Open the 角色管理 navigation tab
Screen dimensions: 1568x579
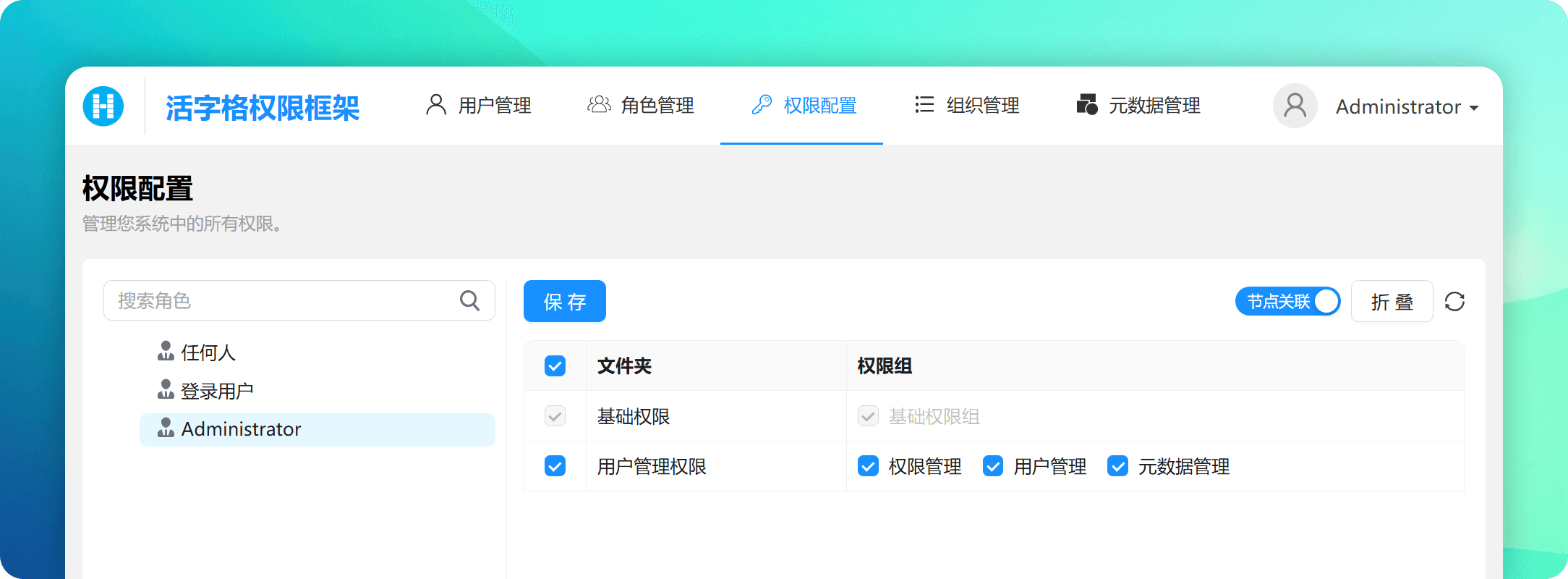point(641,106)
